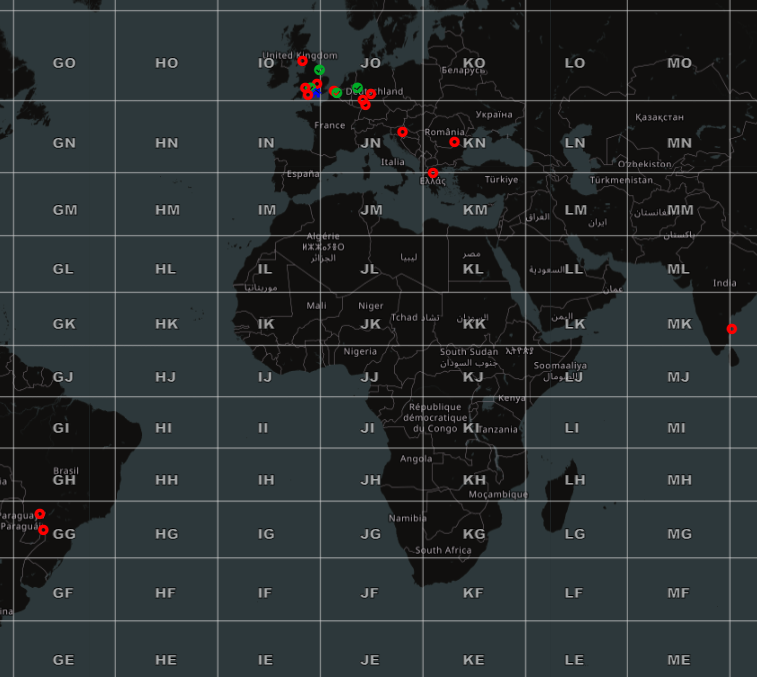Click green check marker left of Deutschland text
The width and height of the screenshot is (757, 677).
[337, 93]
